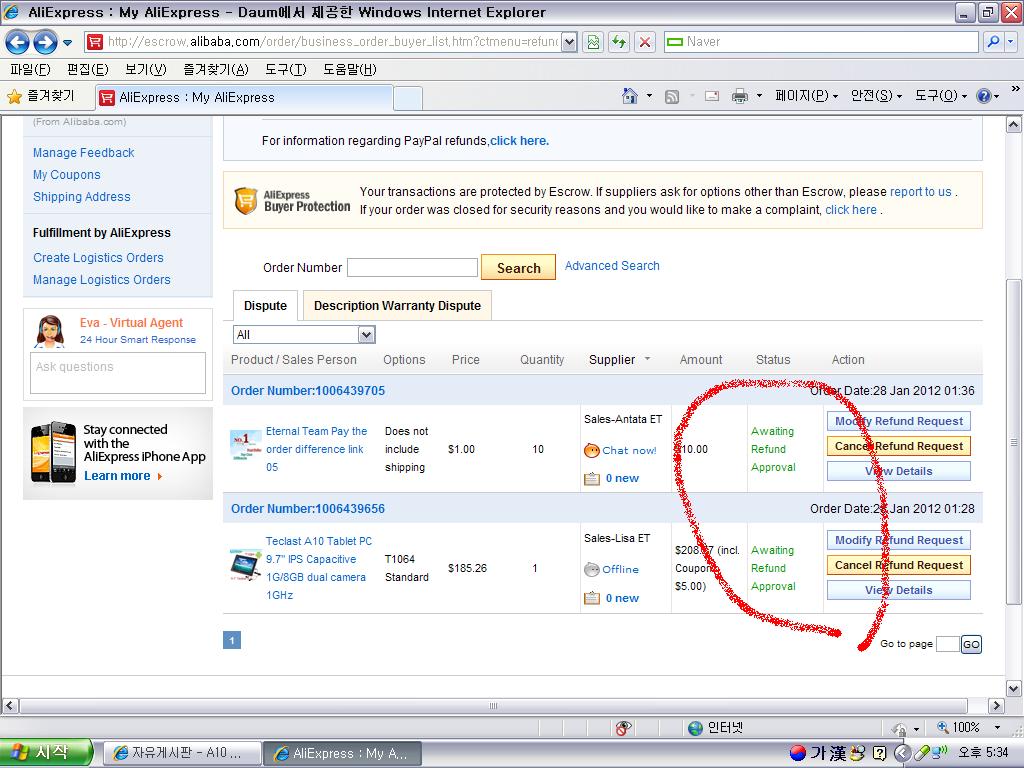1024x768 pixels.
Task: Refresh the page using the reload icon
Action: 618,42
